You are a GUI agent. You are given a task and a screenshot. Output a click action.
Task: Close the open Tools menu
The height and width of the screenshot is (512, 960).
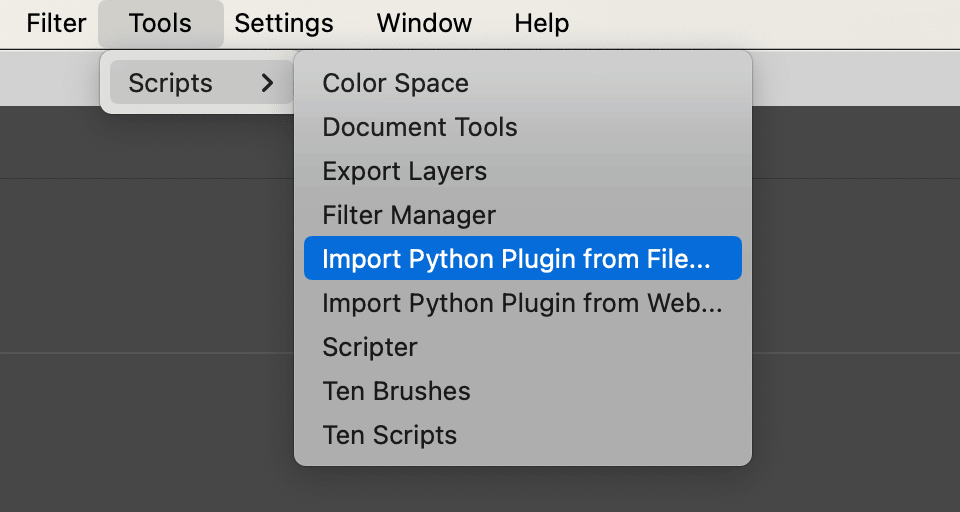[160, 23]
